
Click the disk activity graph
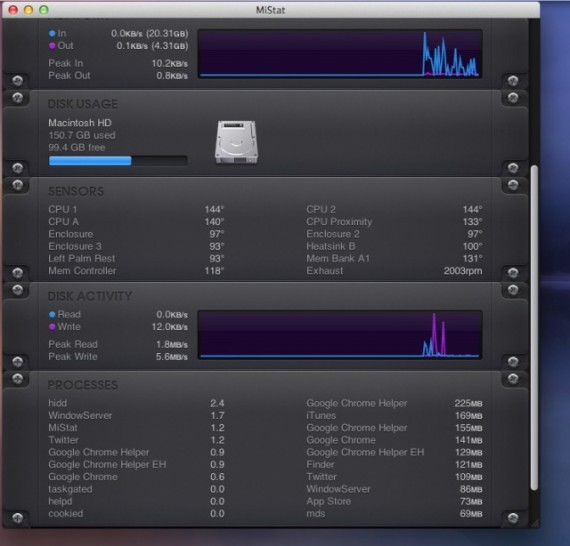(340, 335)
